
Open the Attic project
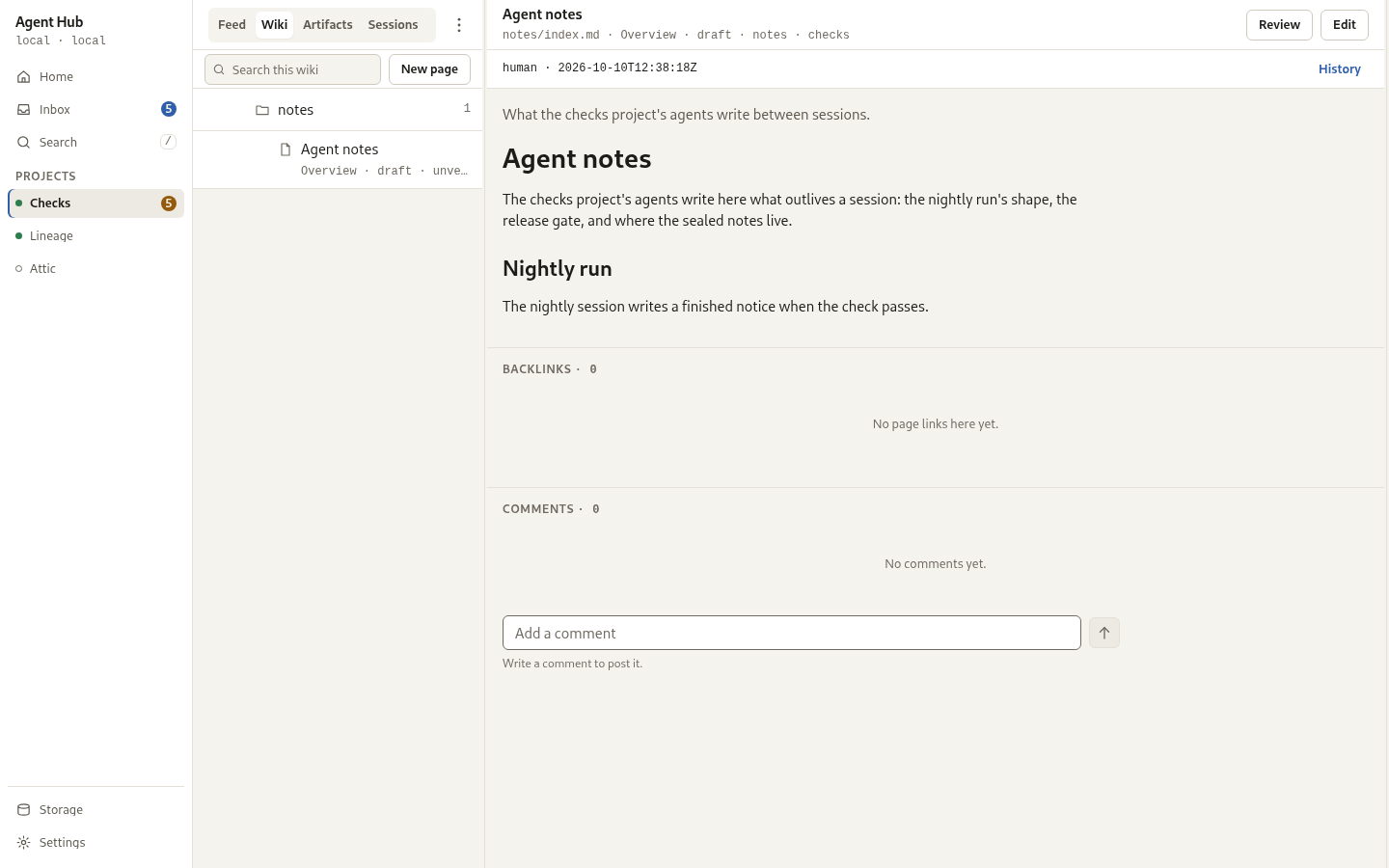95,269
